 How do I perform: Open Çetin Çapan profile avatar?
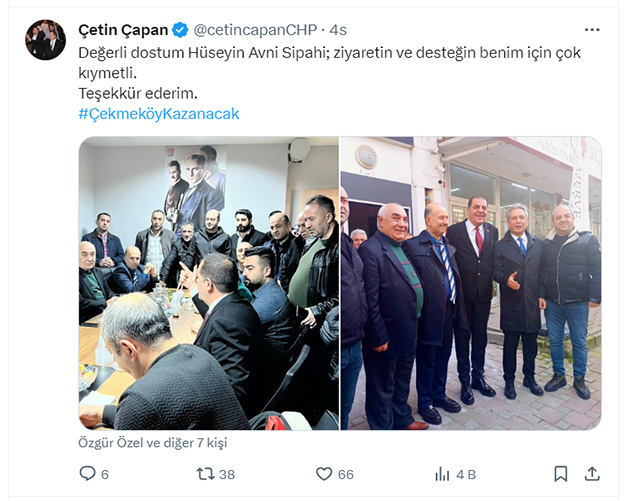[x=45, y=40]
